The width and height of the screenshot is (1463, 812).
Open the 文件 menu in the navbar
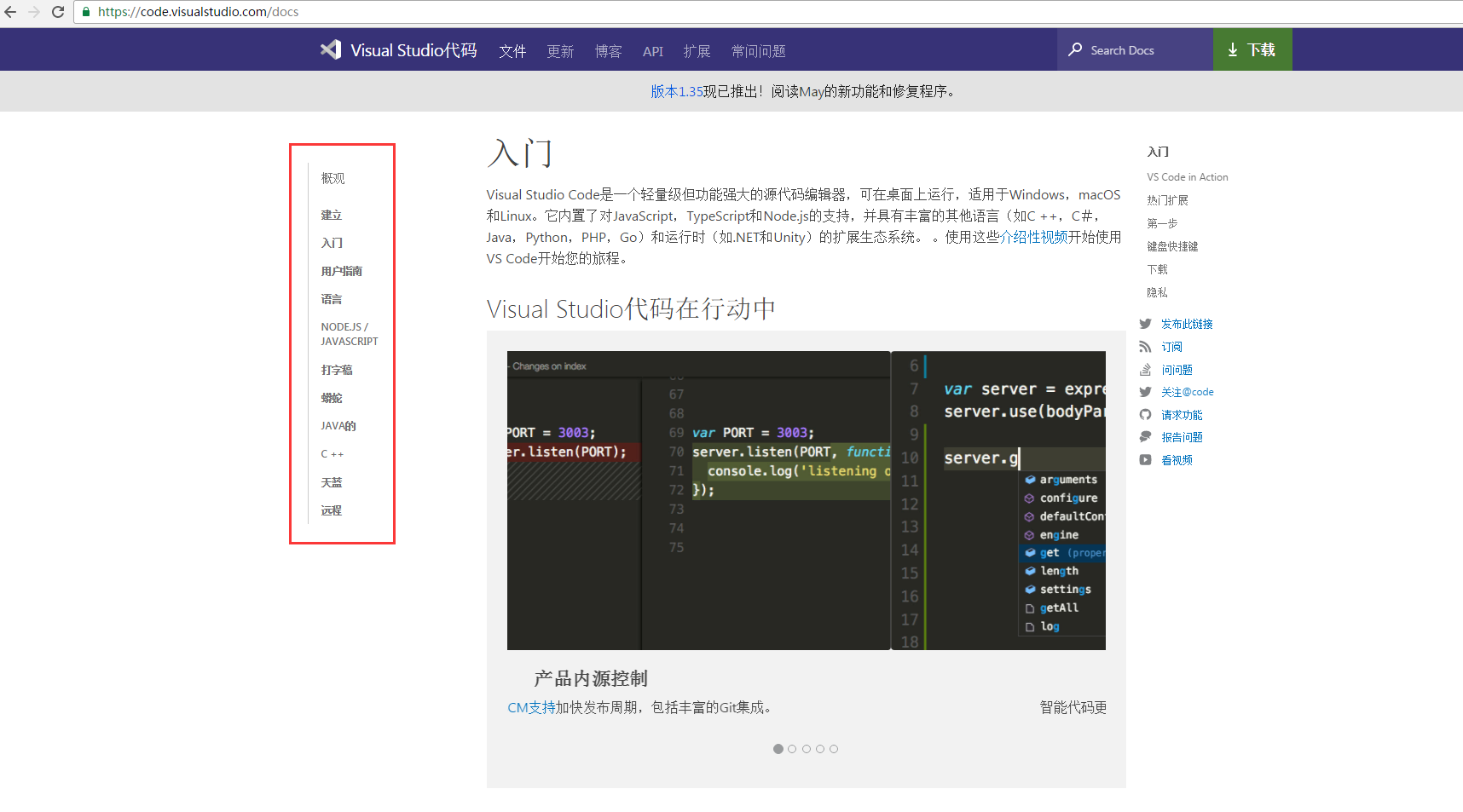(512, 51)
